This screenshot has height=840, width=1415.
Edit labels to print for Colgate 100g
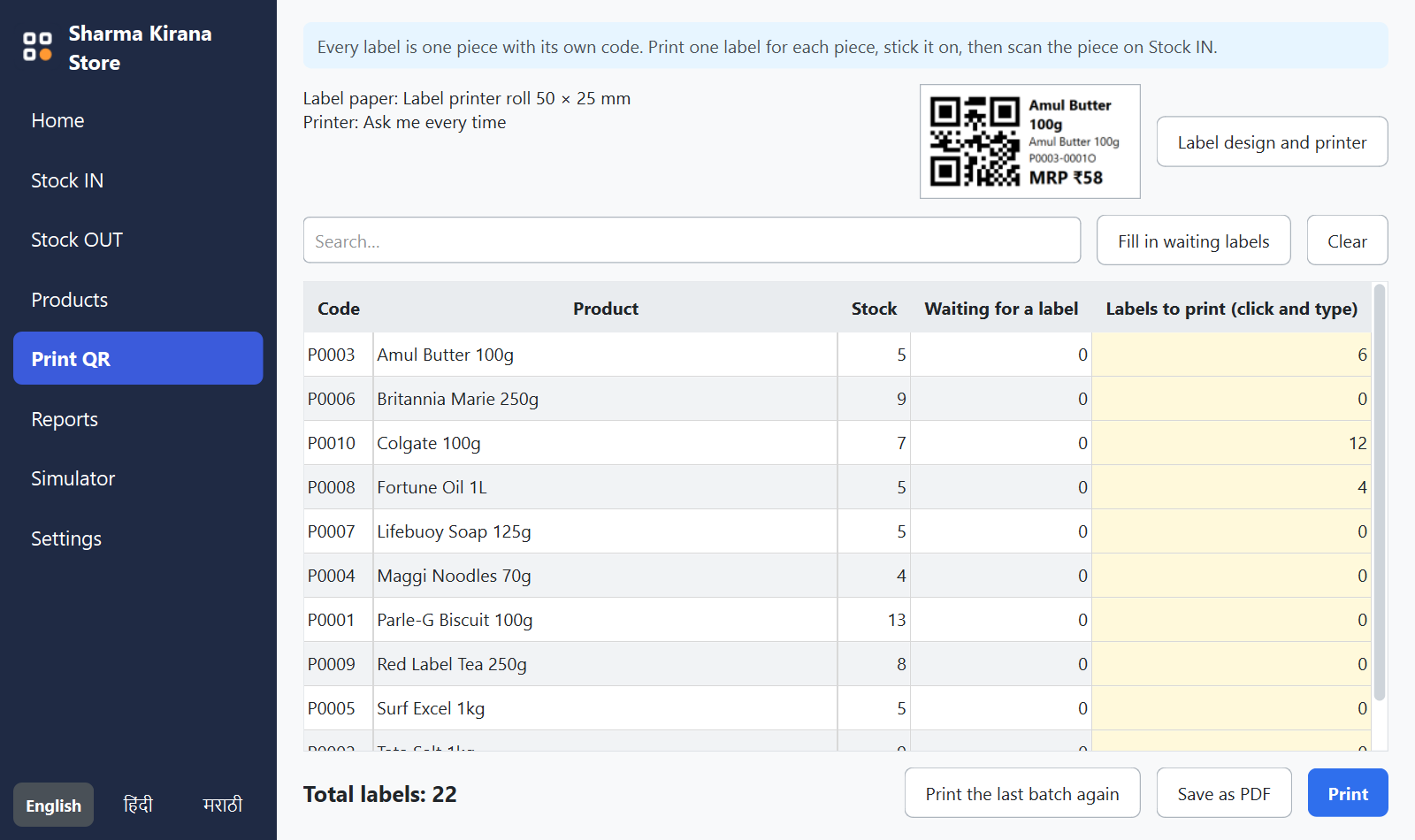point(1231,443)
